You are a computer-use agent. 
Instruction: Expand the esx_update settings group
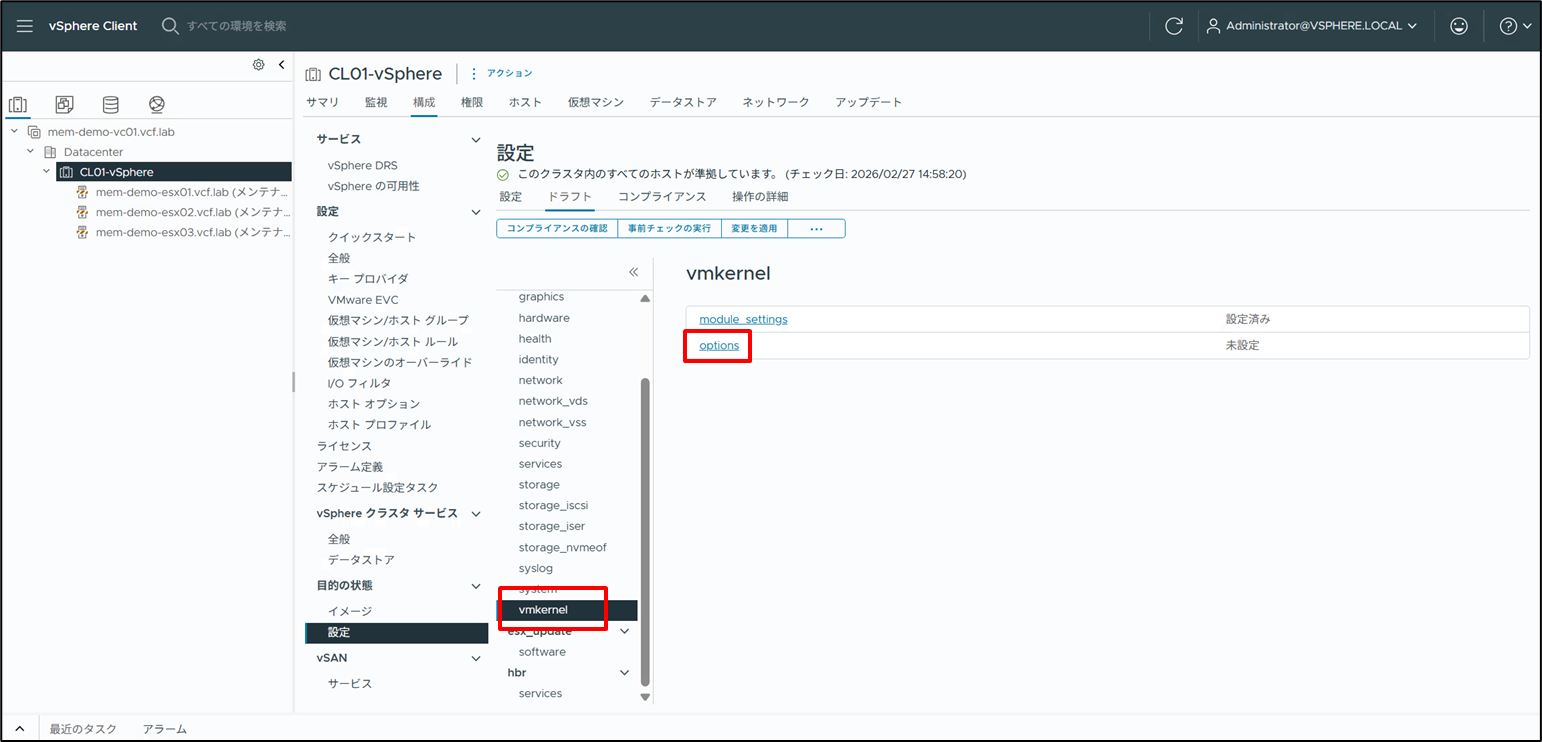pos(624,631)
